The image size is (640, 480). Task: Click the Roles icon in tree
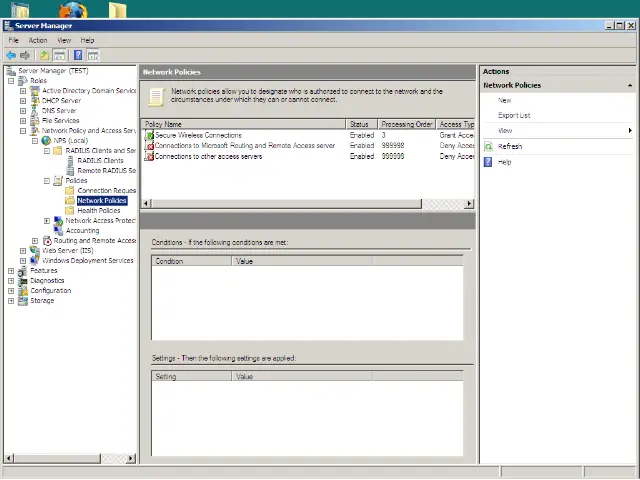coord(23,81)
